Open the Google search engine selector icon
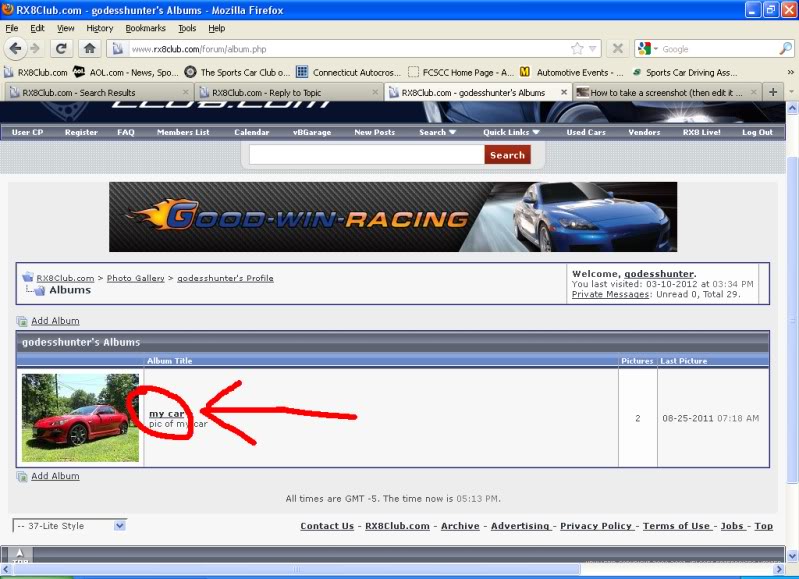 pyautogui.click(x=647, y=49)
